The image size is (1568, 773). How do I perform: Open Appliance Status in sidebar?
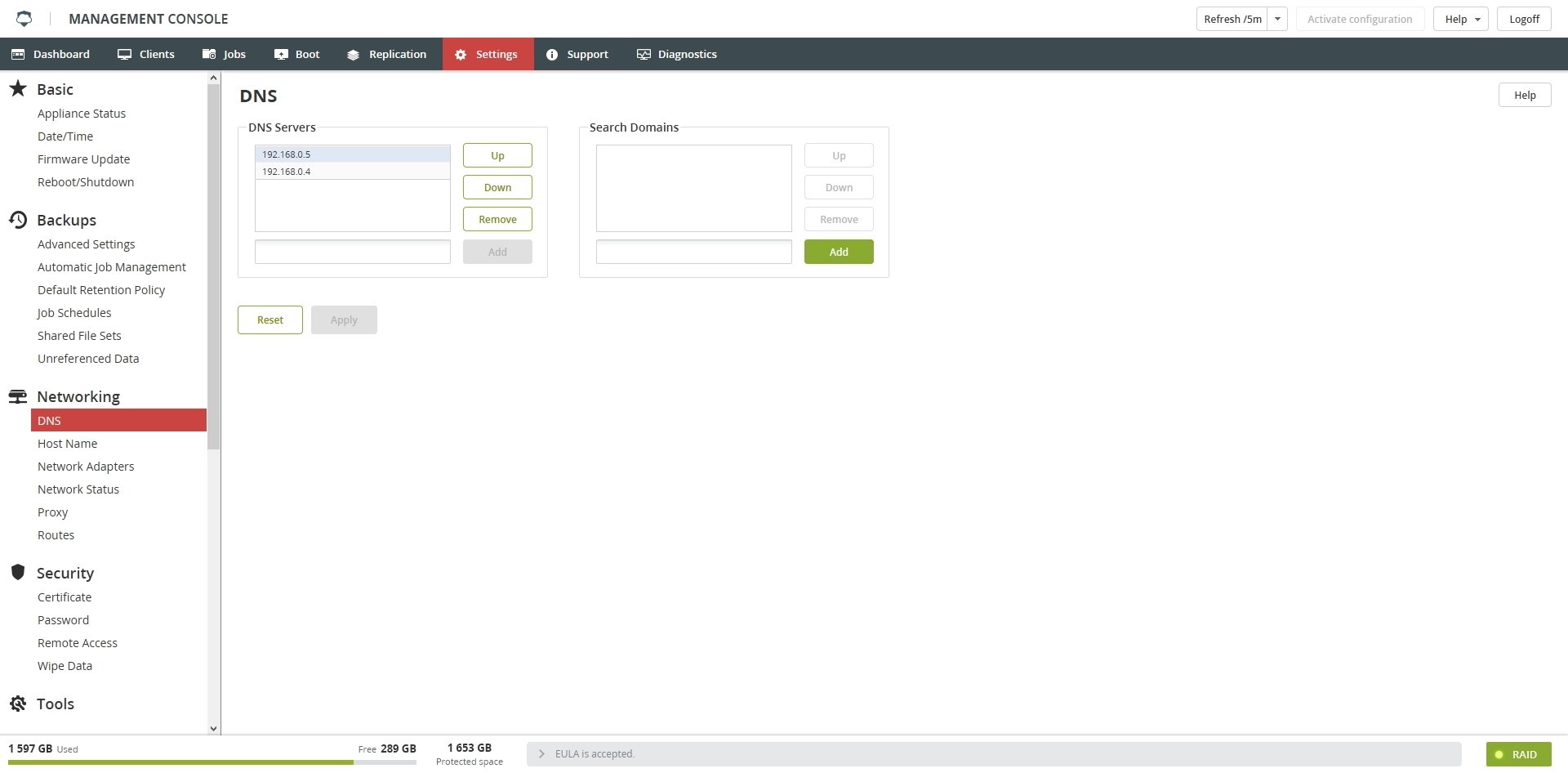[82, 114]
